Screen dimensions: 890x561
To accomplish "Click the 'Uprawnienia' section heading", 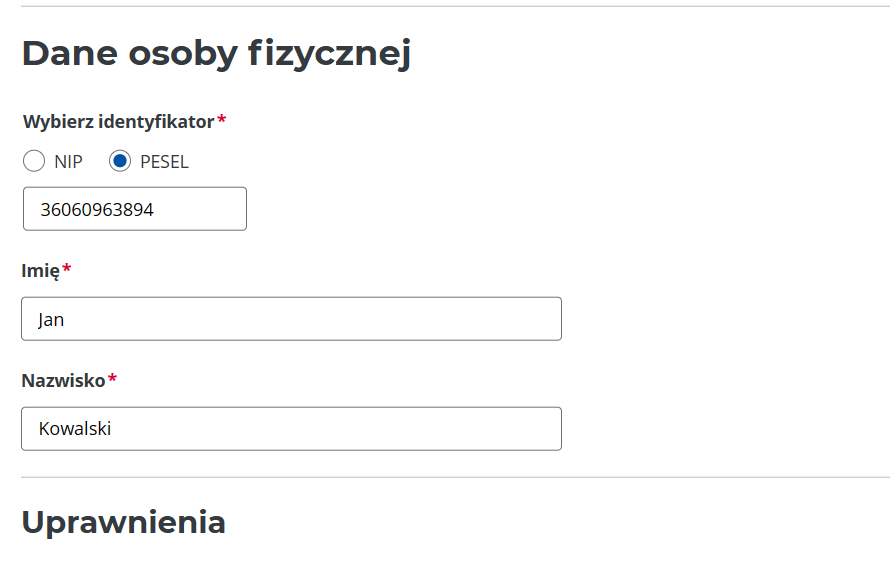I will pos(123,522).
